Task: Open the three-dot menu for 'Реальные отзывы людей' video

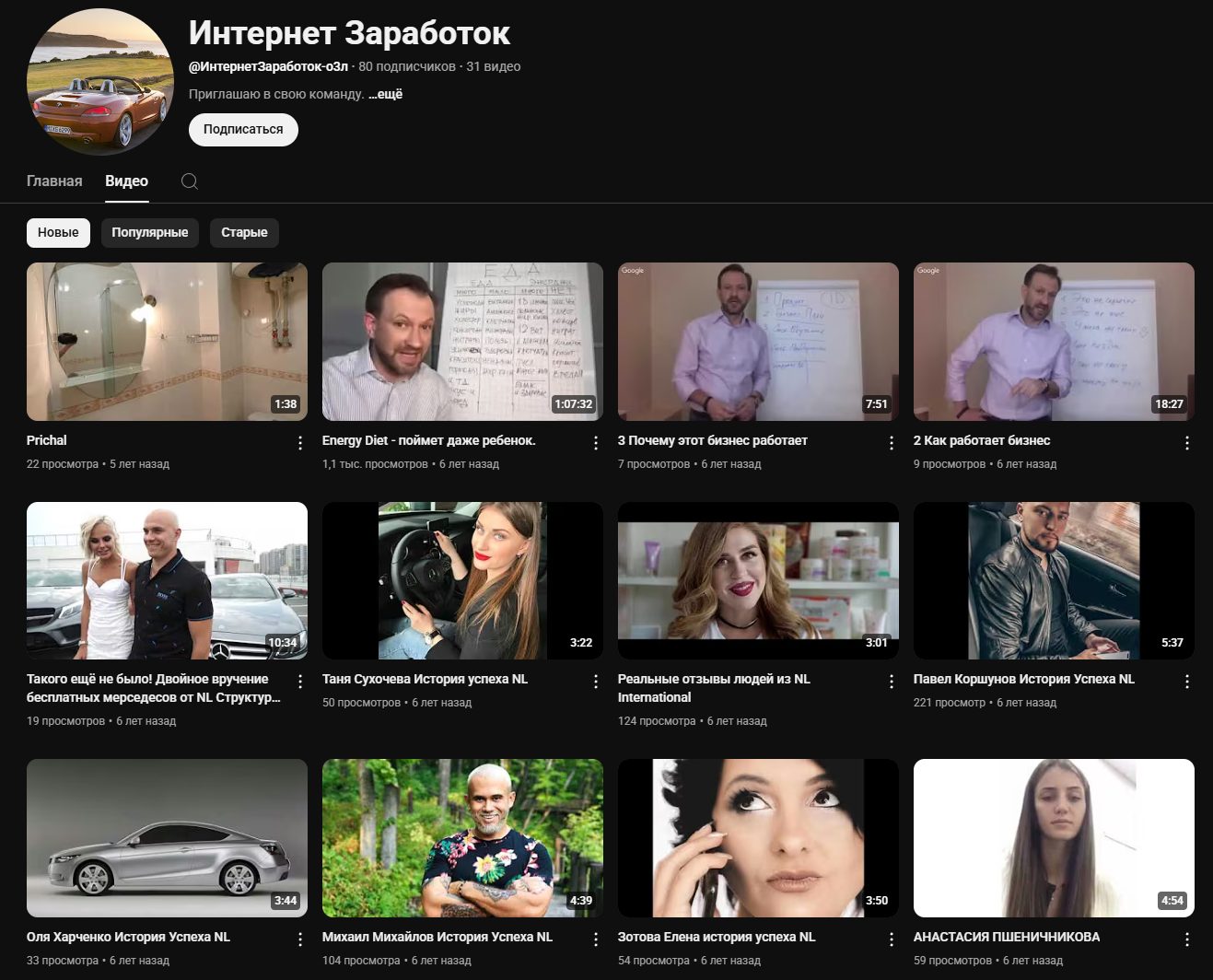Action: tap(892, 682)
